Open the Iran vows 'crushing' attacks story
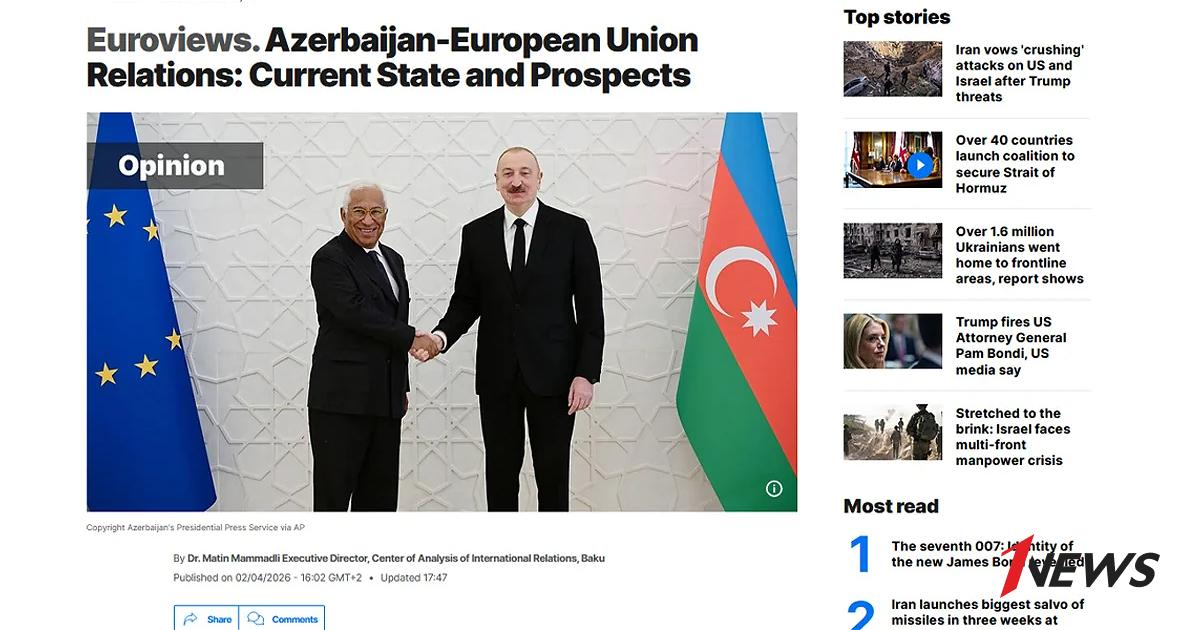This screenshot has width=1200, height=630. [1020, 73]
